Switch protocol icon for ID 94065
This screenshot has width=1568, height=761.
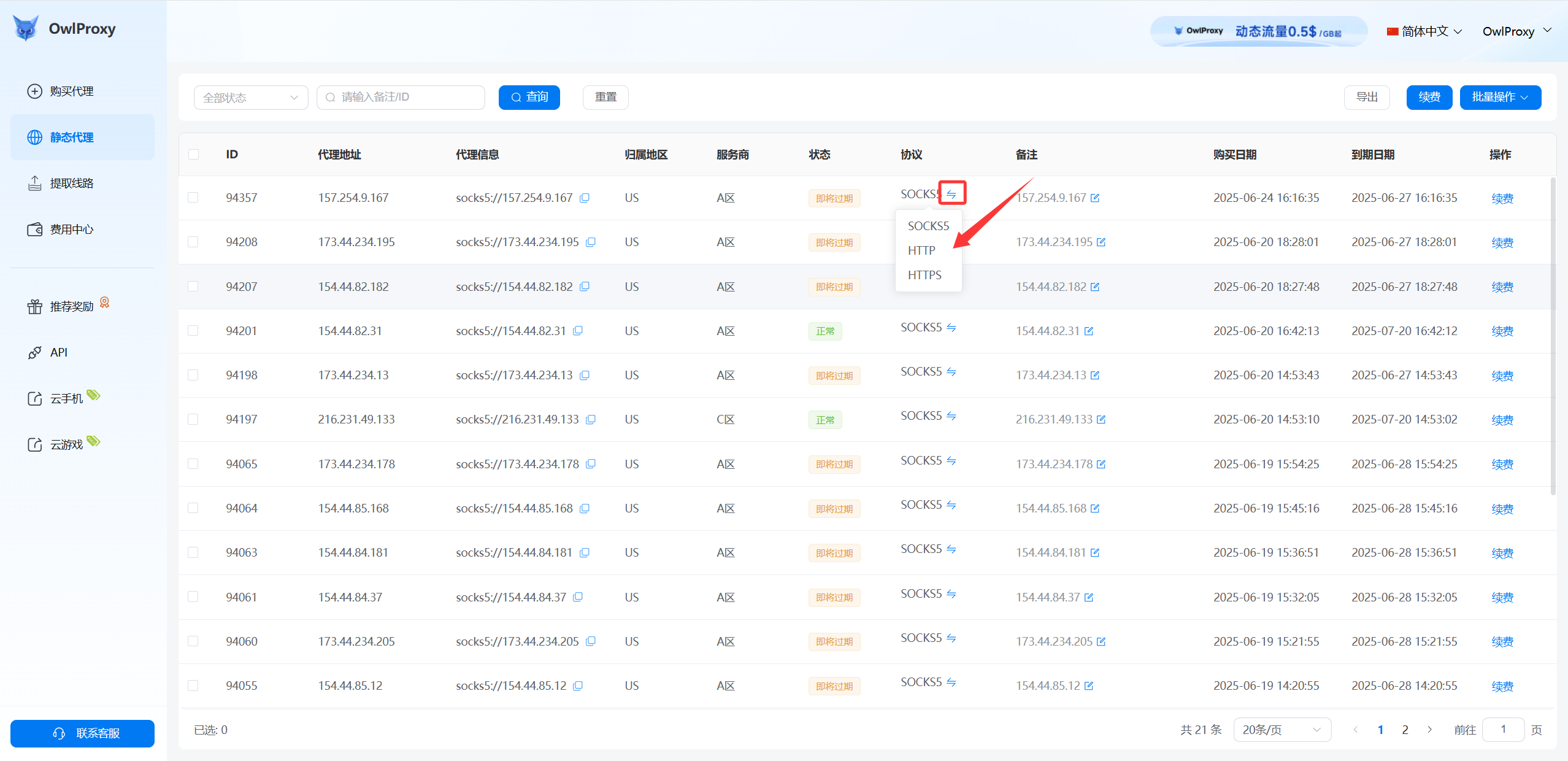951,461
